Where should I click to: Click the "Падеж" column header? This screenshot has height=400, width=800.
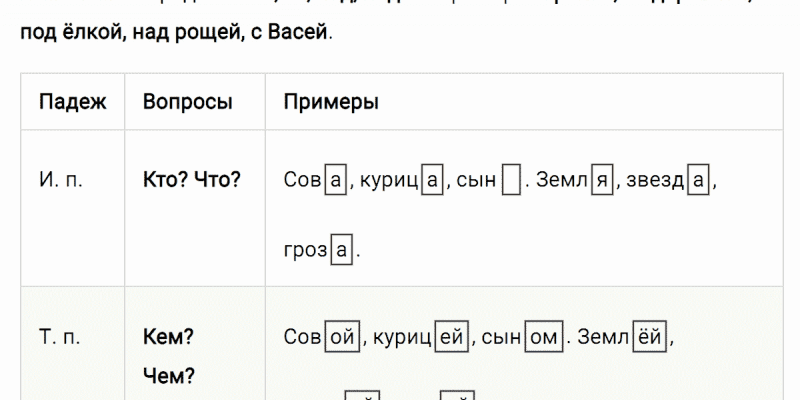tap(72, 103)
